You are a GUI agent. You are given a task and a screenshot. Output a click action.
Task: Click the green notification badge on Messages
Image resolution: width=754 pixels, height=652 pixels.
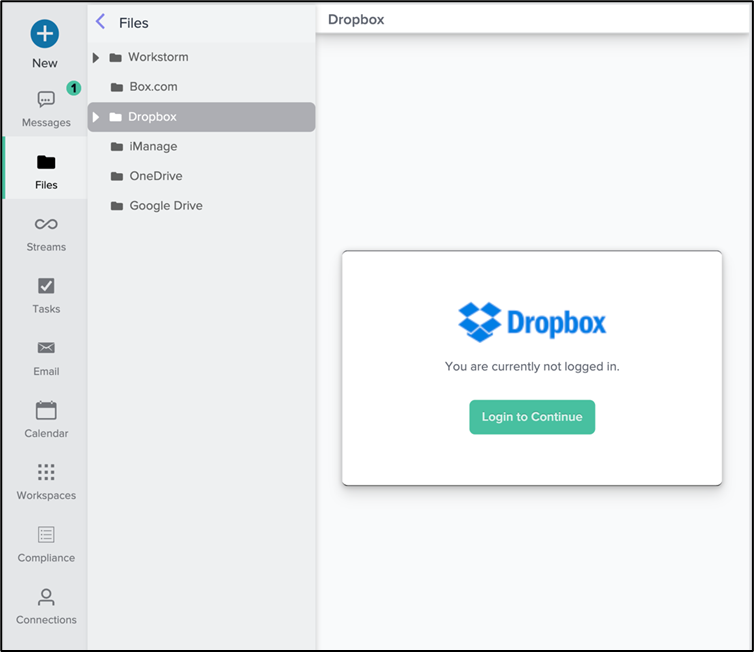tap(74, 88)
